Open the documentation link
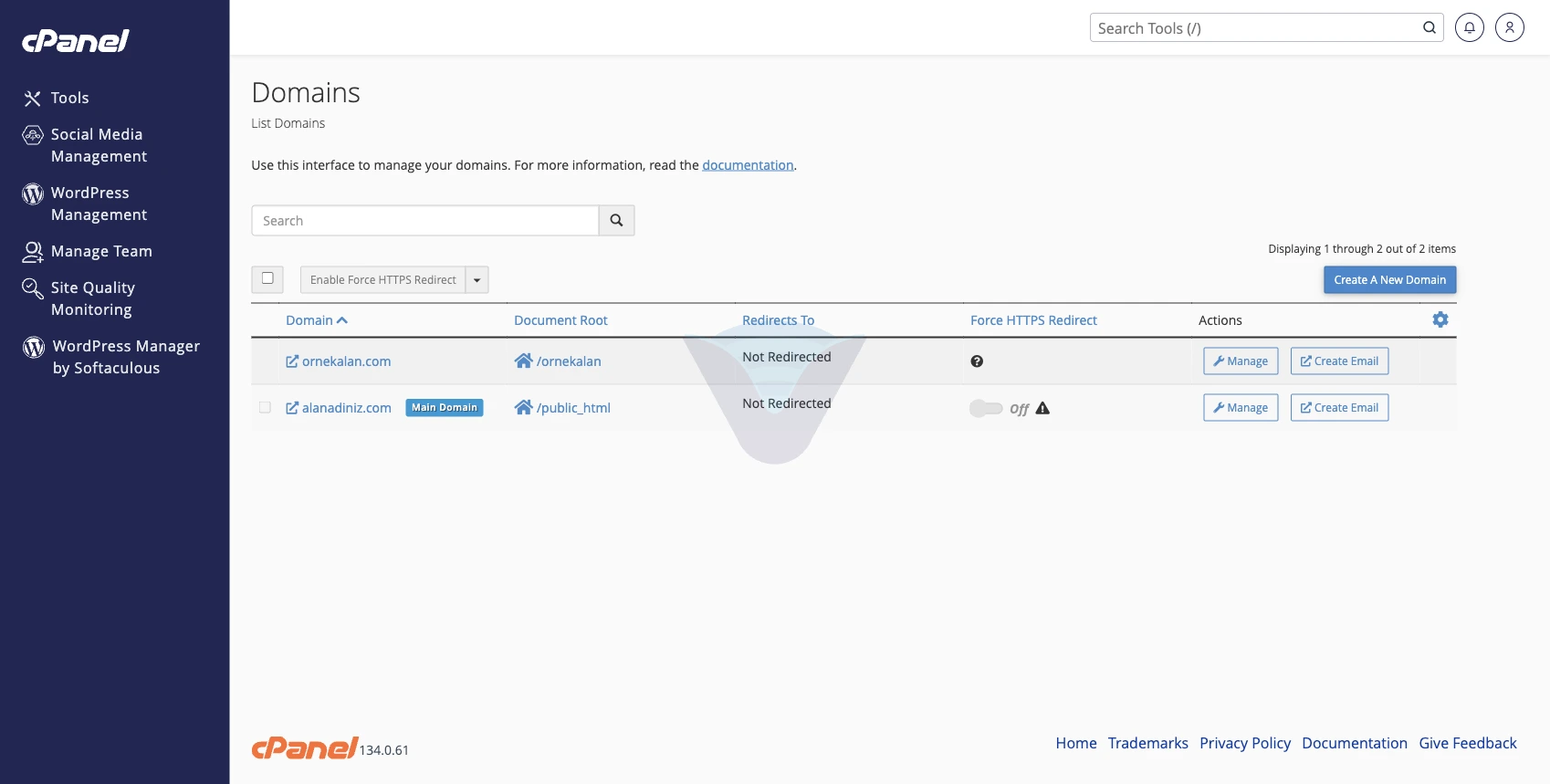 [x=748, y=165]
